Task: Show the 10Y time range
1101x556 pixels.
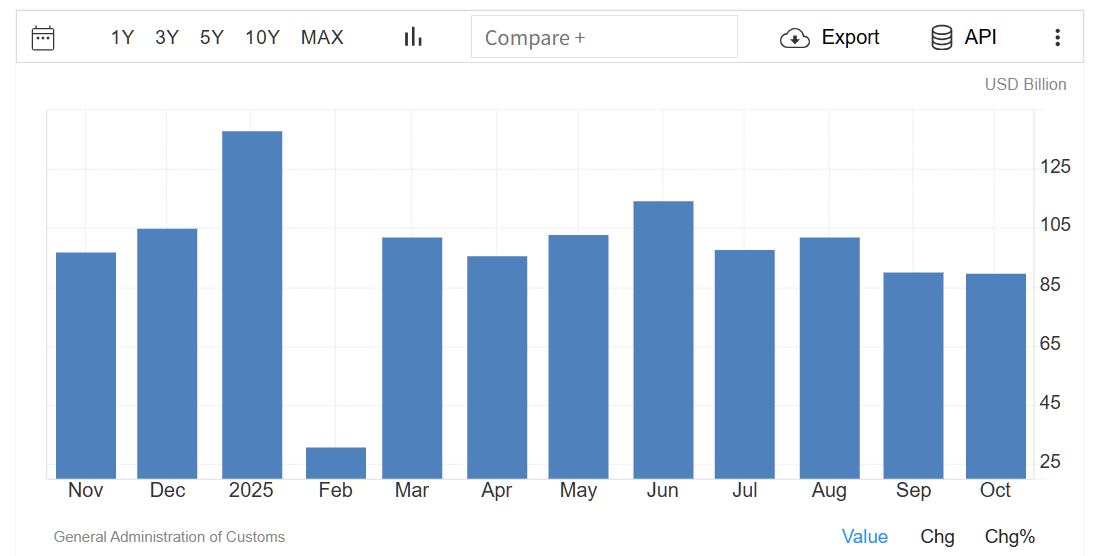Action: (262, 38)
